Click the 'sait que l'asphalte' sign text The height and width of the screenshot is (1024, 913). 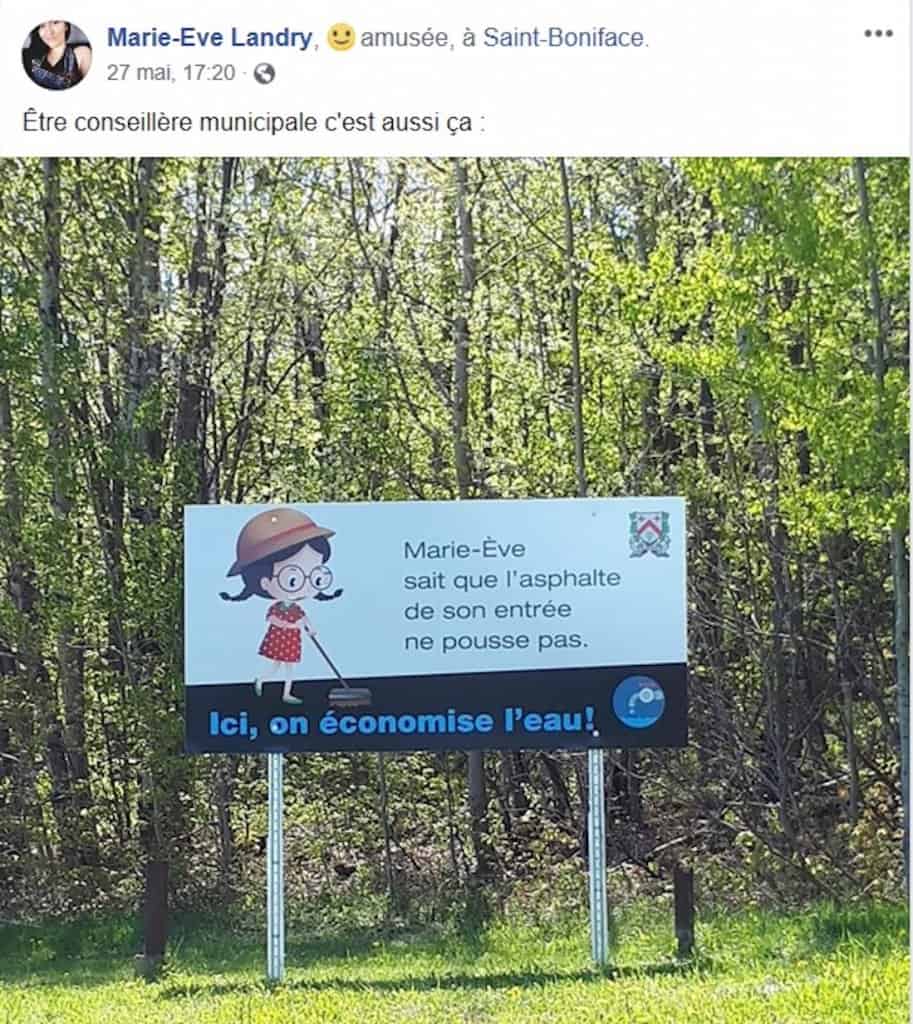pyautogui.click(x=512, y=580)
